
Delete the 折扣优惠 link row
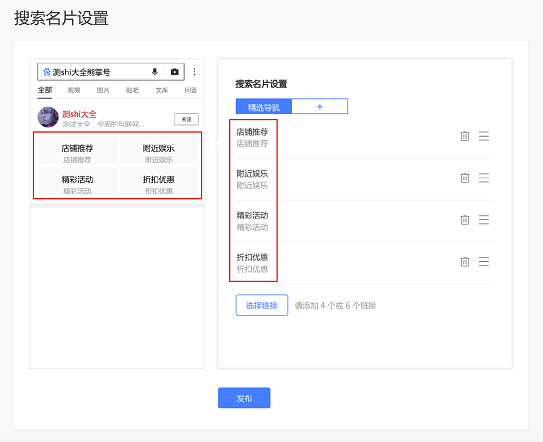465,262
